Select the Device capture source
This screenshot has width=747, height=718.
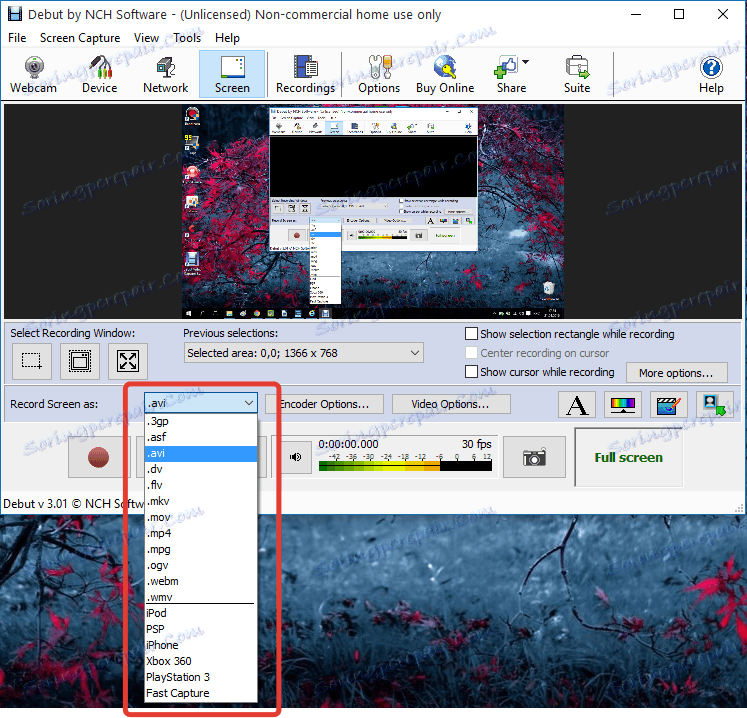click(100, 74)
